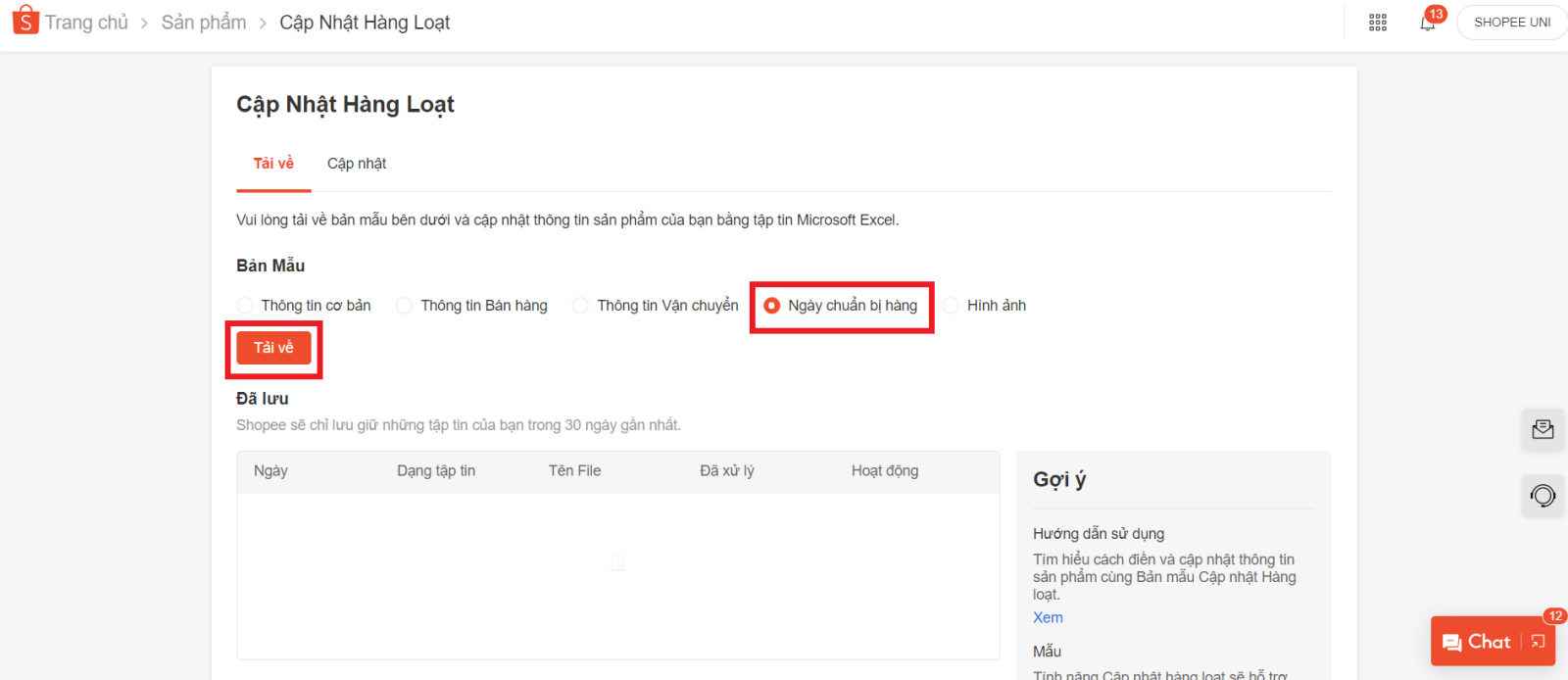Select Thông tin Vận chuyển radio option
Image resolution: width=1568 pixels, height=680 pixels.
[581, 306]
